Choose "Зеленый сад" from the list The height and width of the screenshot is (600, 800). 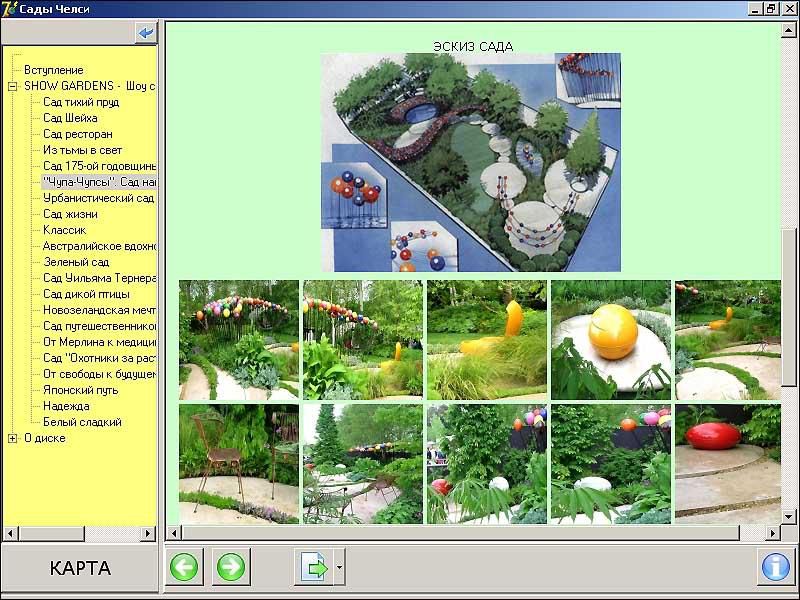point(76,262)
